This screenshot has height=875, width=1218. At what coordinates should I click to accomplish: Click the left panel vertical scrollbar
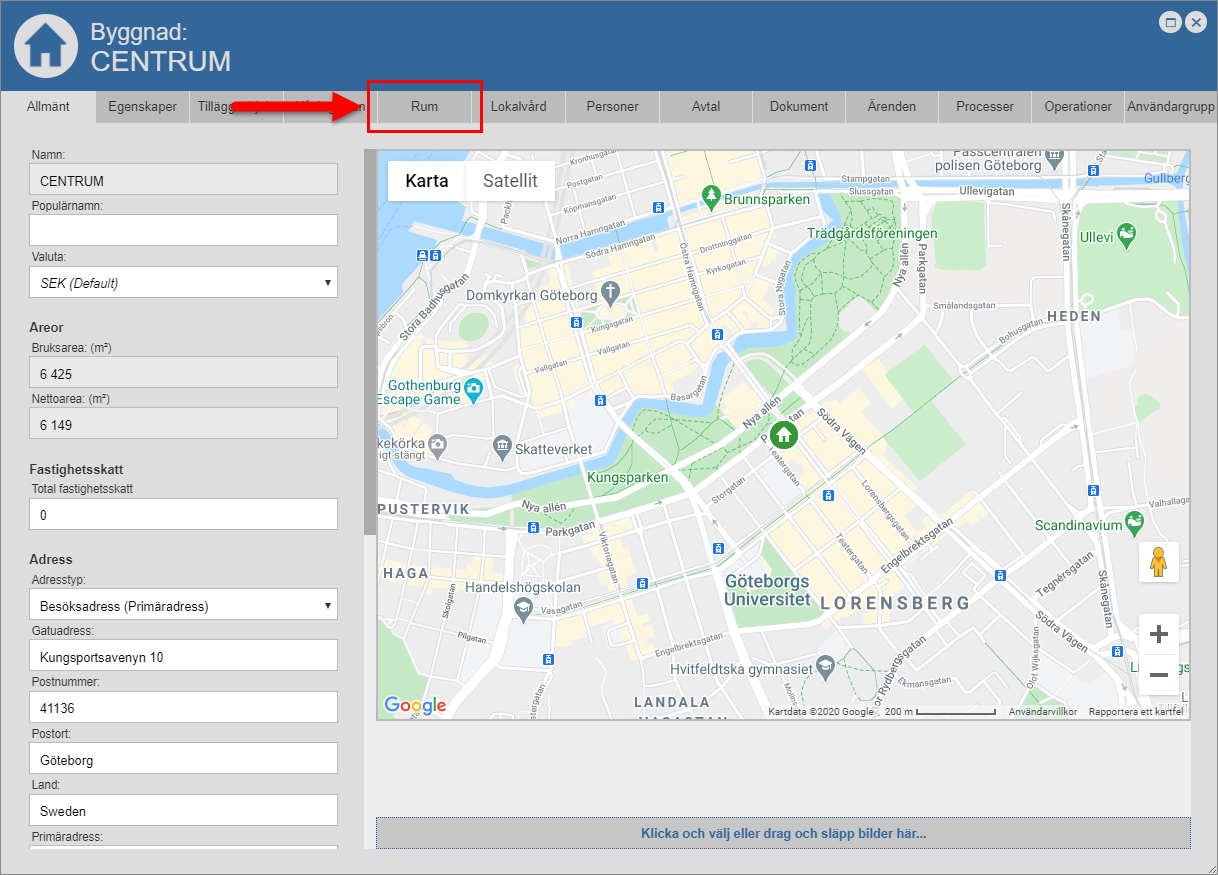pyautogui.click(x=369, y=340)
